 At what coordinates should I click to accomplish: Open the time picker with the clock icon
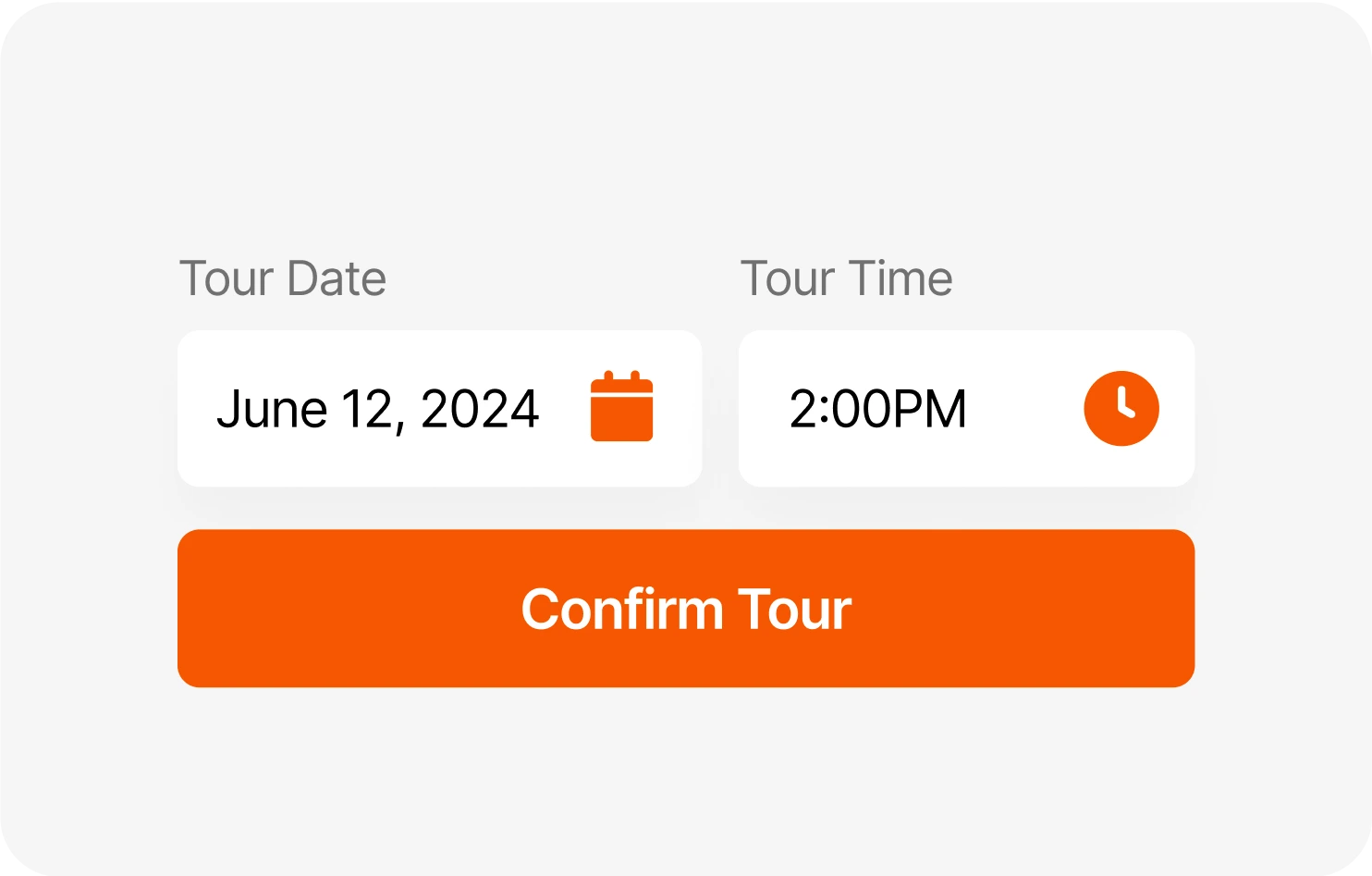(1121, 409)
